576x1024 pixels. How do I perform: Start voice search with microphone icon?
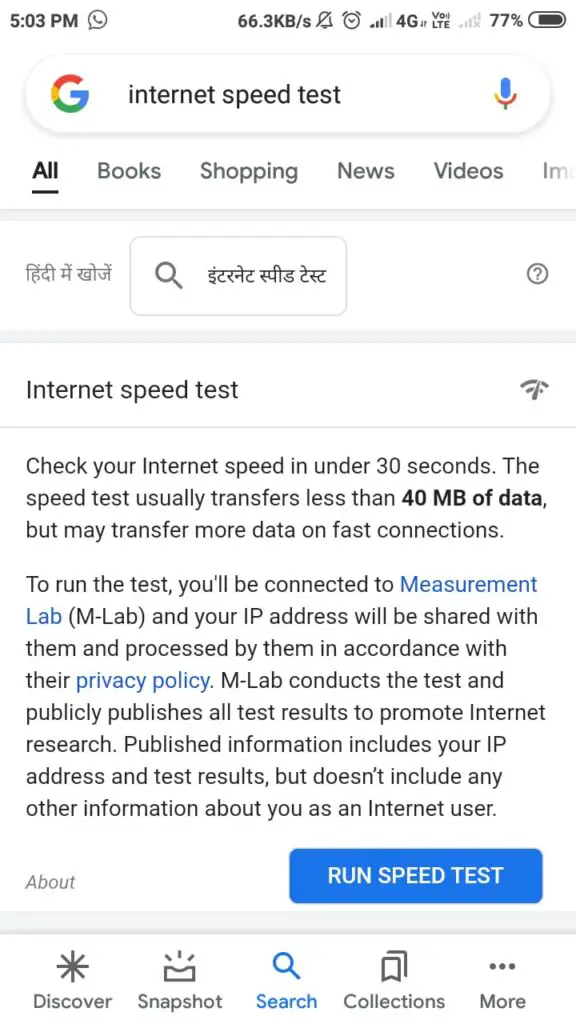tap(505, 94)
